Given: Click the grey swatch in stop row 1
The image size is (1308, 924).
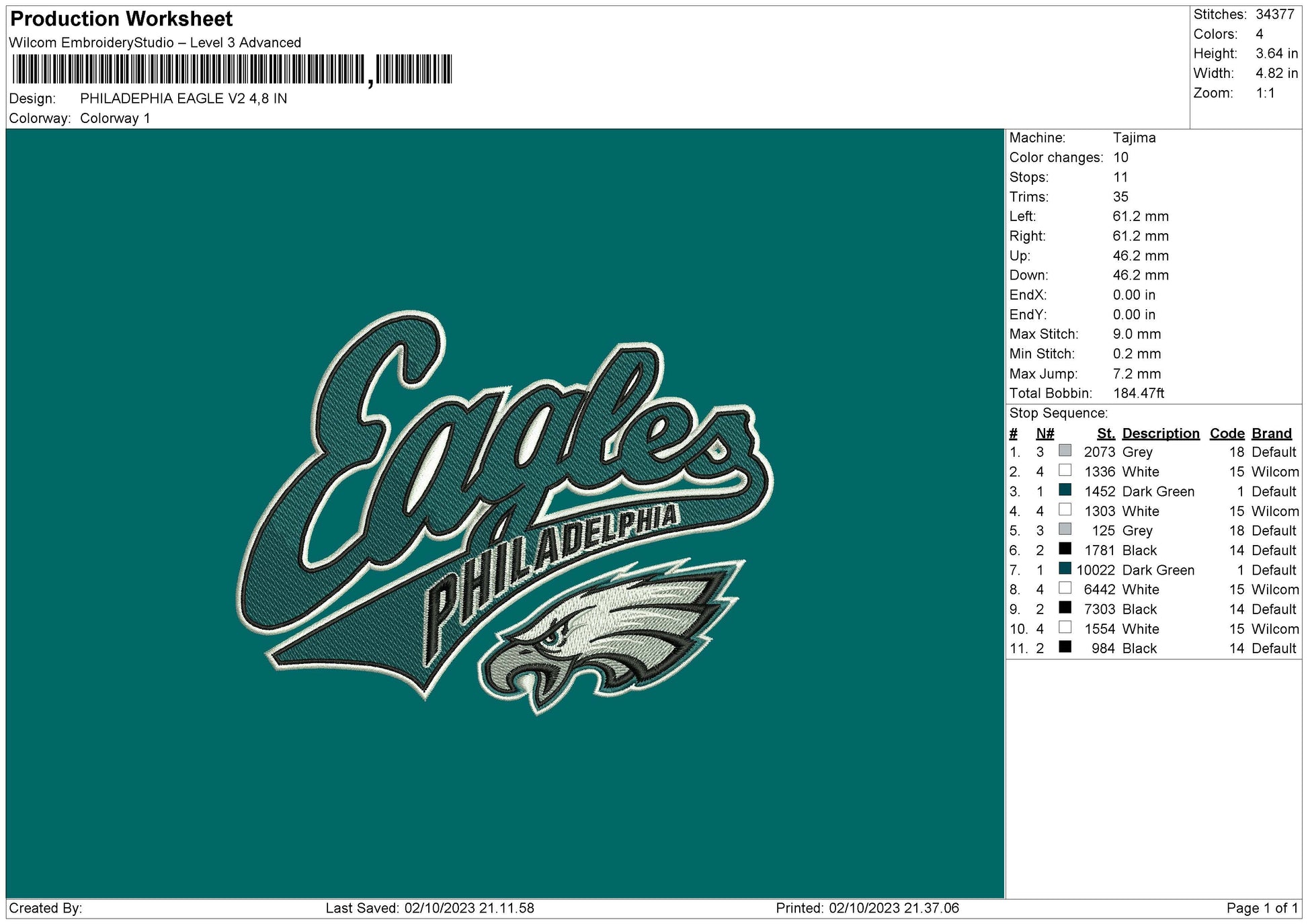Looking at the screenshot, I should (1065, 451).
